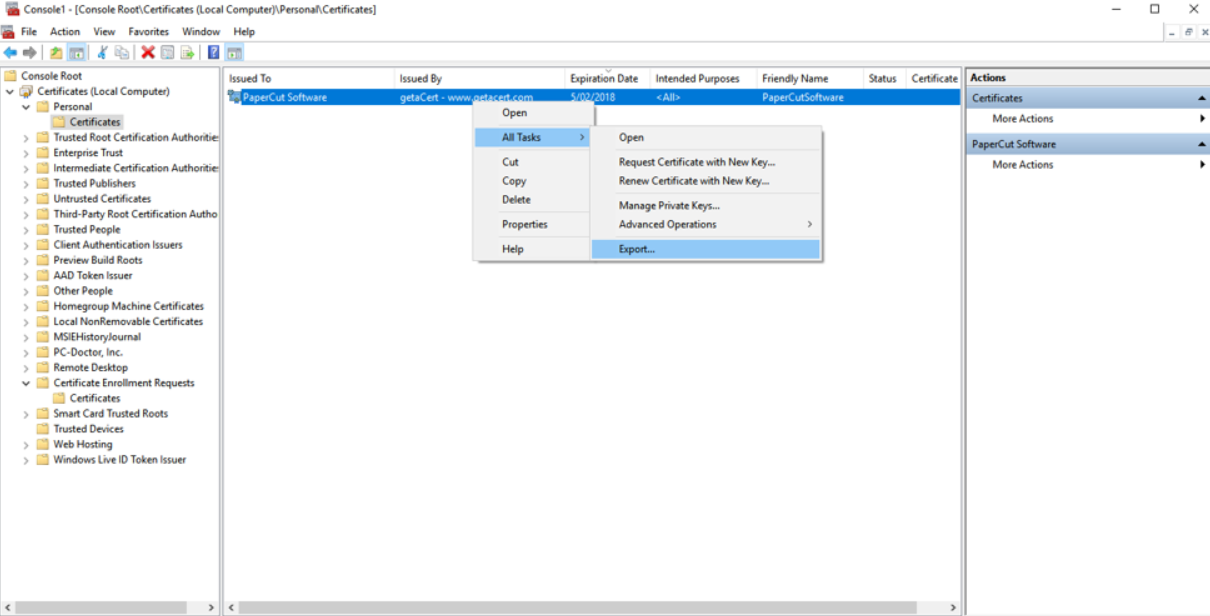Click the Web Hosting folder icon

[x=43, y=444]
